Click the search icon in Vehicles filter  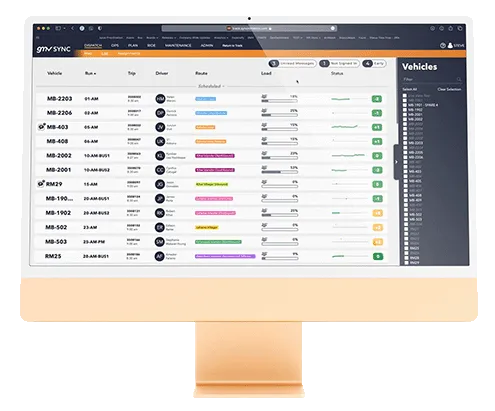(459, 79)
